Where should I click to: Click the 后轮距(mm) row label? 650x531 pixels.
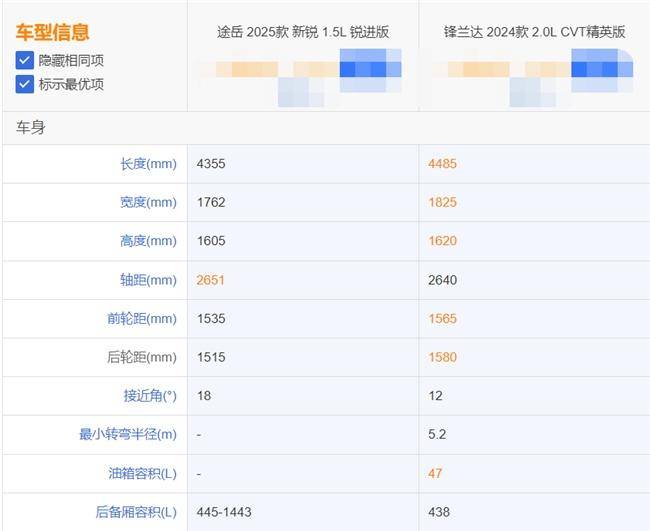142,357
